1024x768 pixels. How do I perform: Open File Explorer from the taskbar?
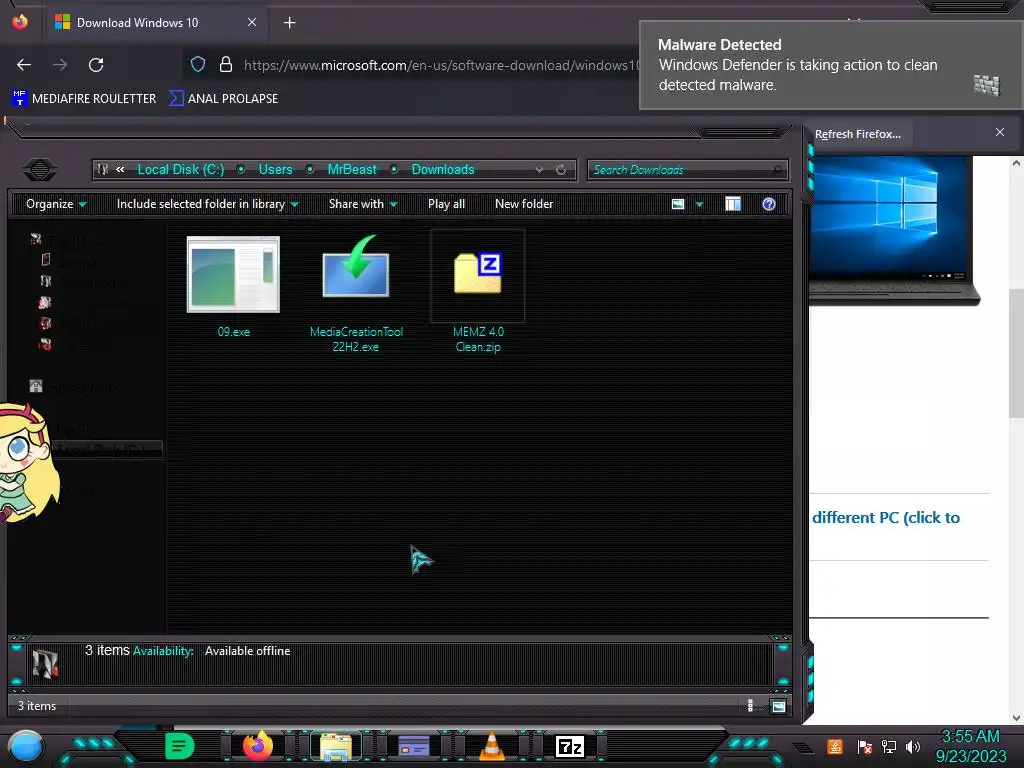pyautogui.click(x=336, y=747)
